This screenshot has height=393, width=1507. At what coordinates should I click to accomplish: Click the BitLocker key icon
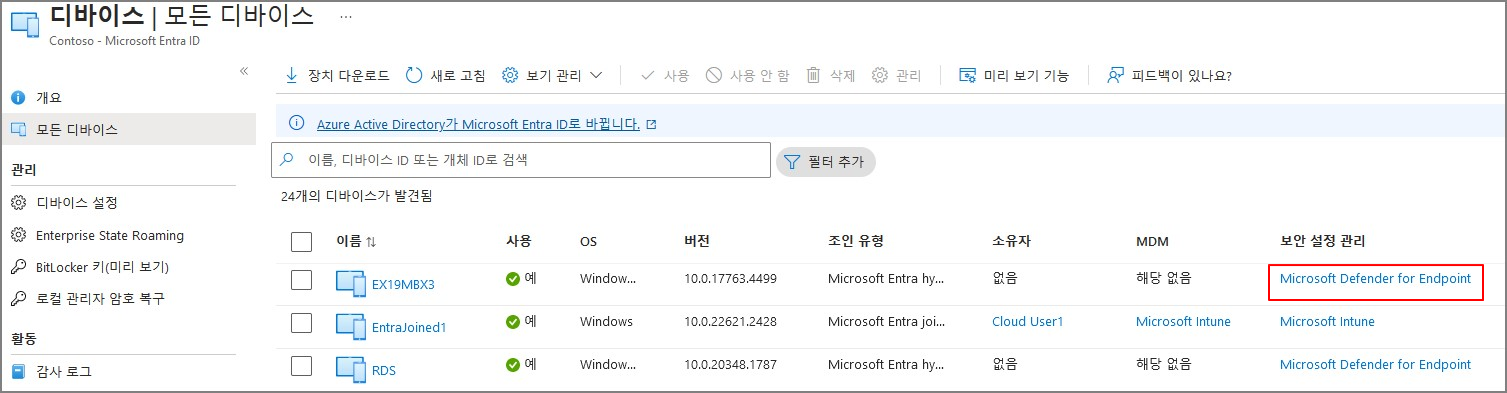point(17,267)
